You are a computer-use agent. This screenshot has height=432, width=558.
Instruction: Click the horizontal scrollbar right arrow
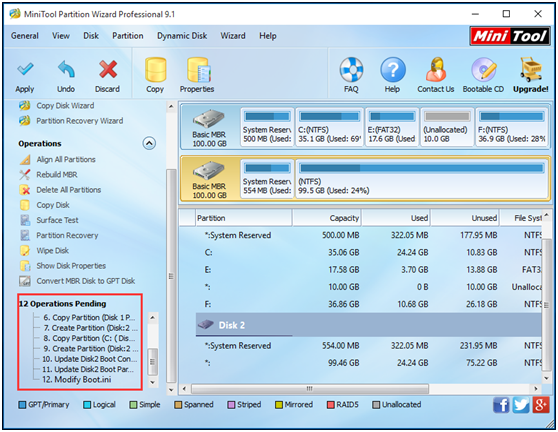(536, 389)
